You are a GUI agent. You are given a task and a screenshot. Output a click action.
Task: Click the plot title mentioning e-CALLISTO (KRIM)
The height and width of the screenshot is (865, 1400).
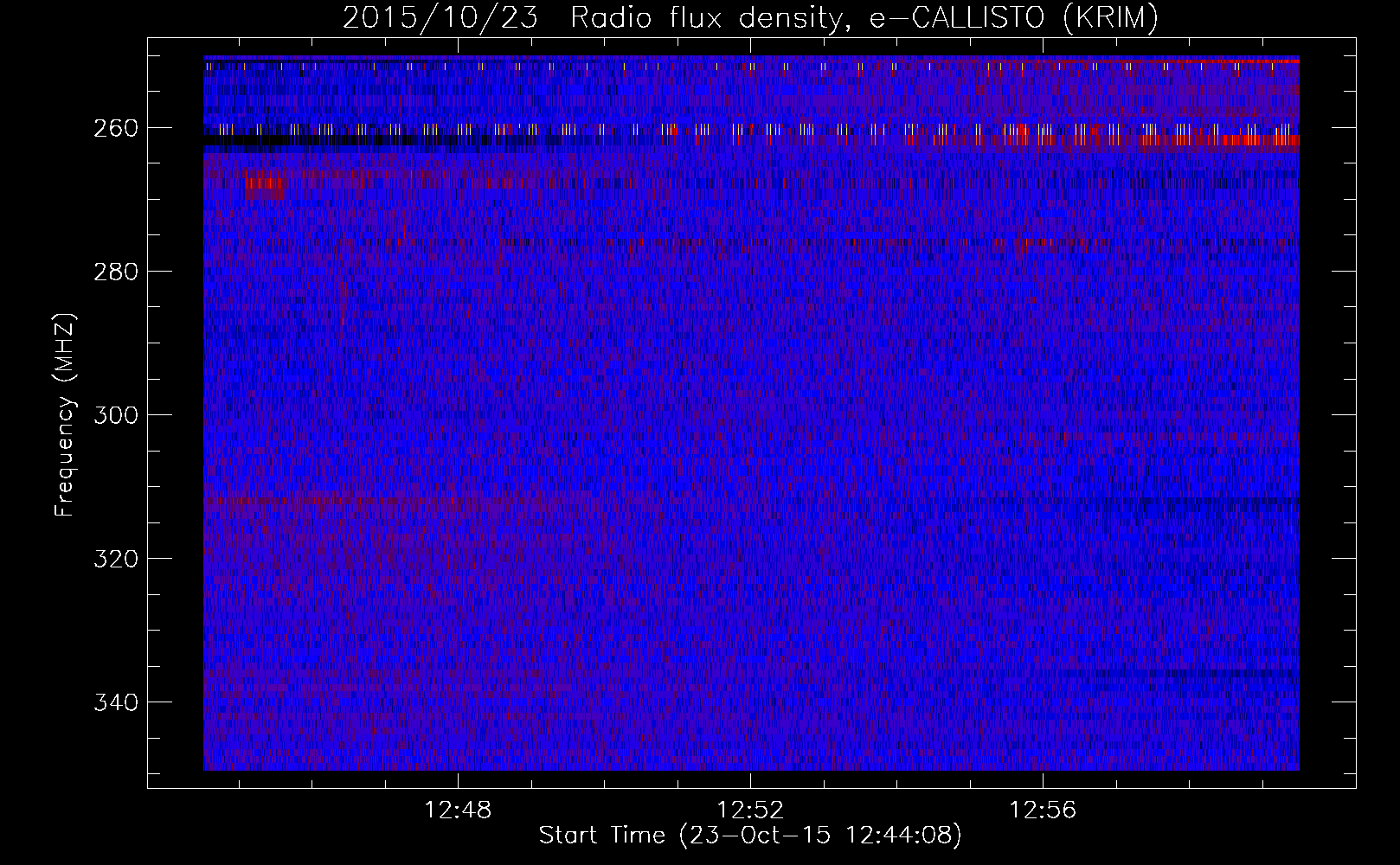[750, 17]
